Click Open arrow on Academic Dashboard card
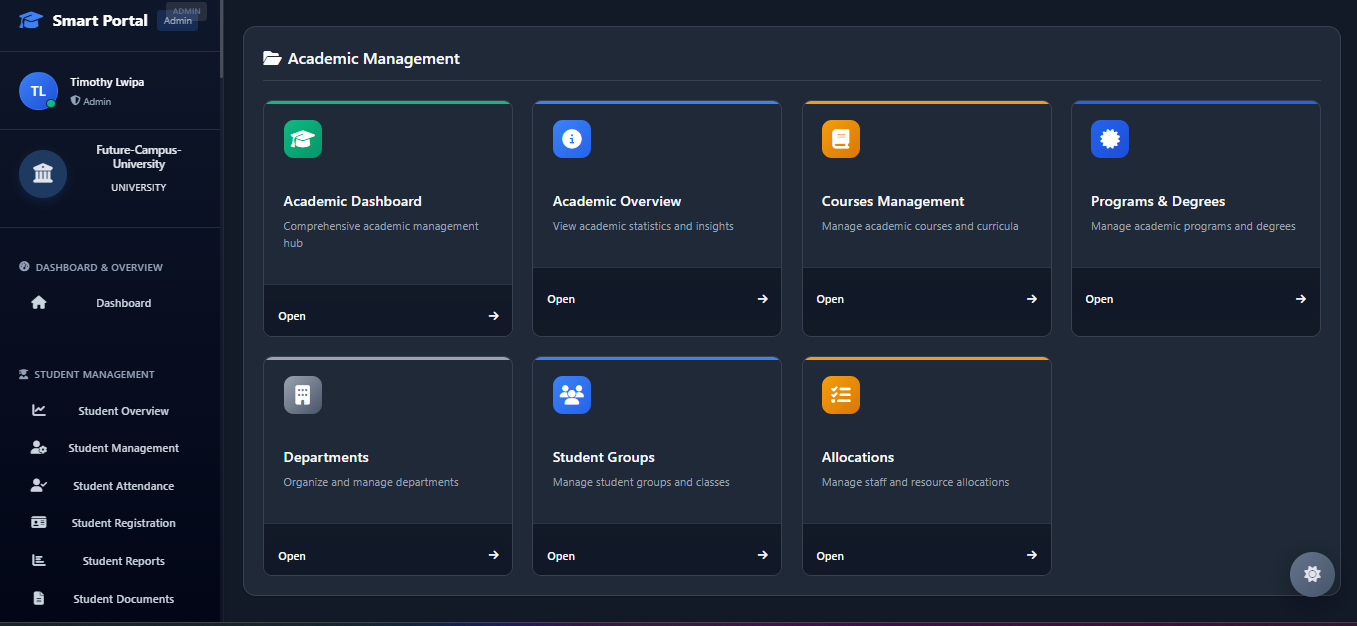Screen dimensions: 1357x626 pyautogui.click(x=493, y=316)
